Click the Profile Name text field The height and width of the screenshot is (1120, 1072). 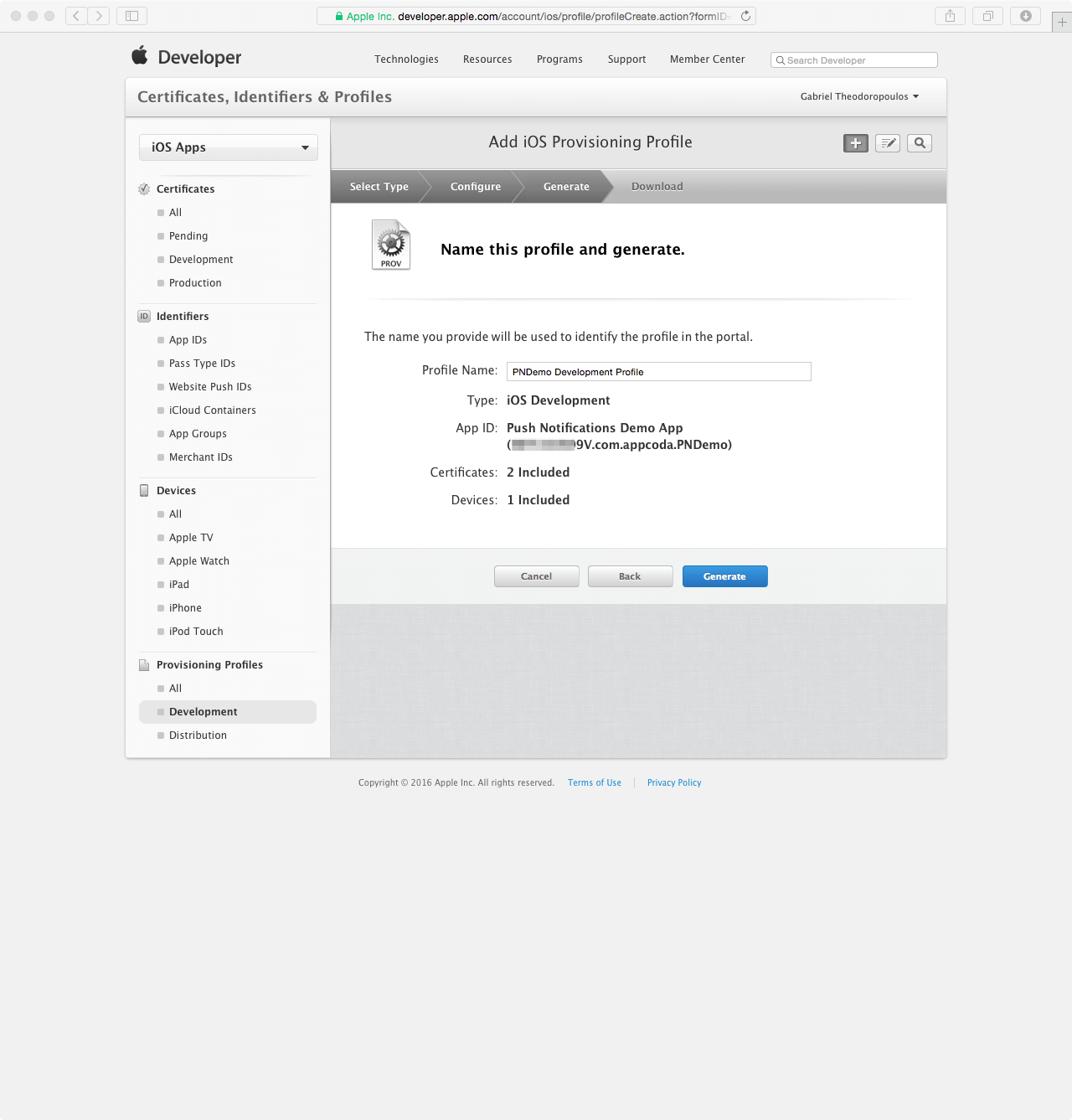pyautogui.click(x=659, y=372)
